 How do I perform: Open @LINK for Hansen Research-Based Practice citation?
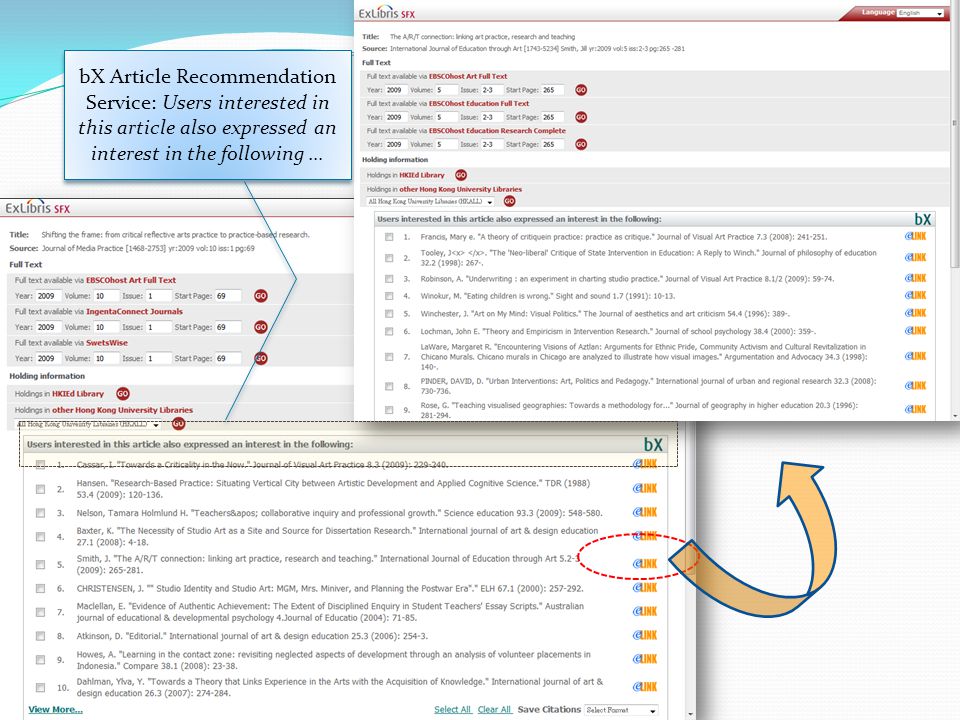pos(645,489)
